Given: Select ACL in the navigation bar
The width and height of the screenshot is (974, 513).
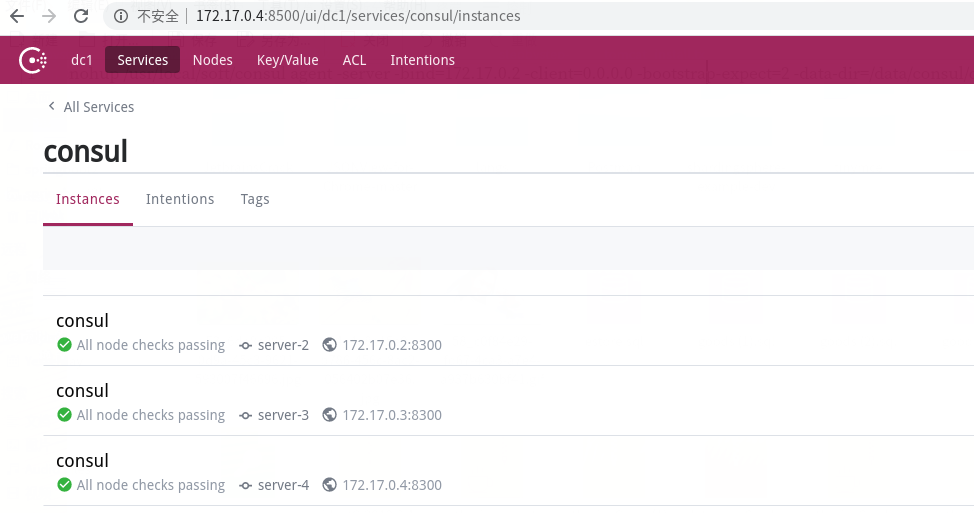Looking at the screenshot, I should pos(354,60).
